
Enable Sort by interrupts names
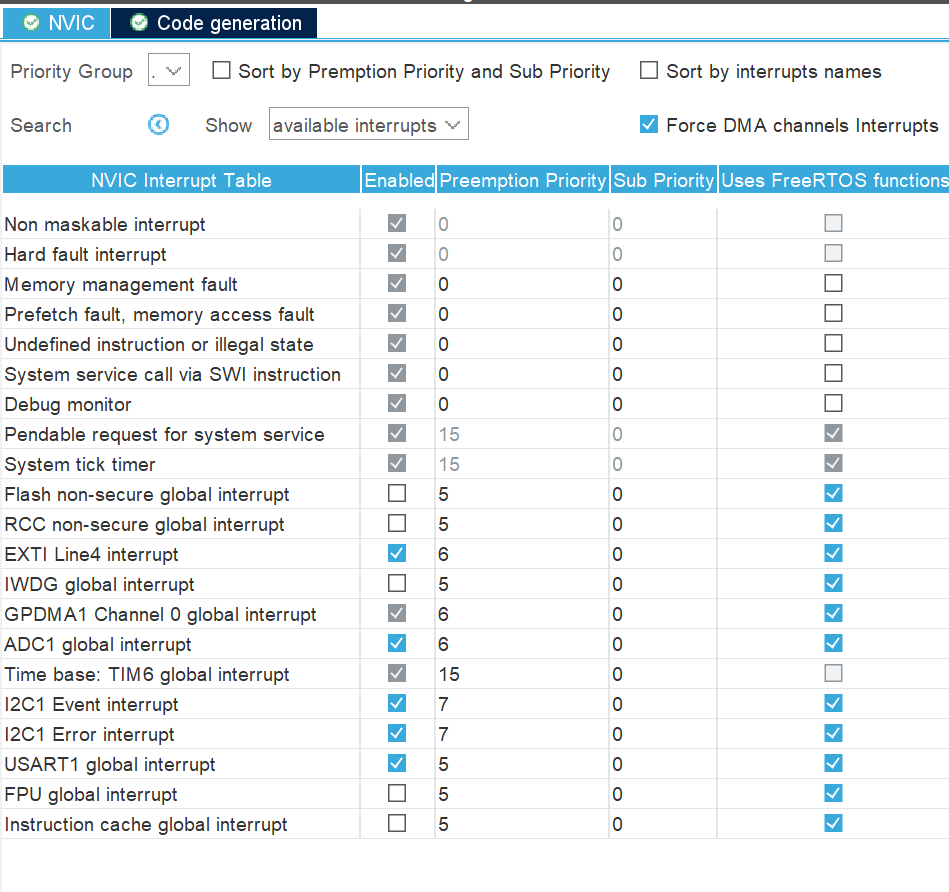click(649, 71)
